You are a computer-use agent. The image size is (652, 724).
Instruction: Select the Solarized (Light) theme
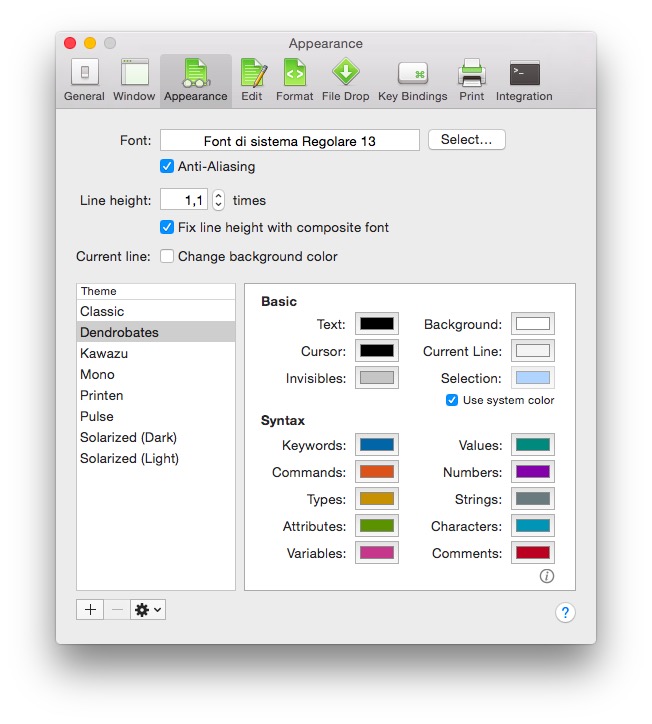coord(156,458)
